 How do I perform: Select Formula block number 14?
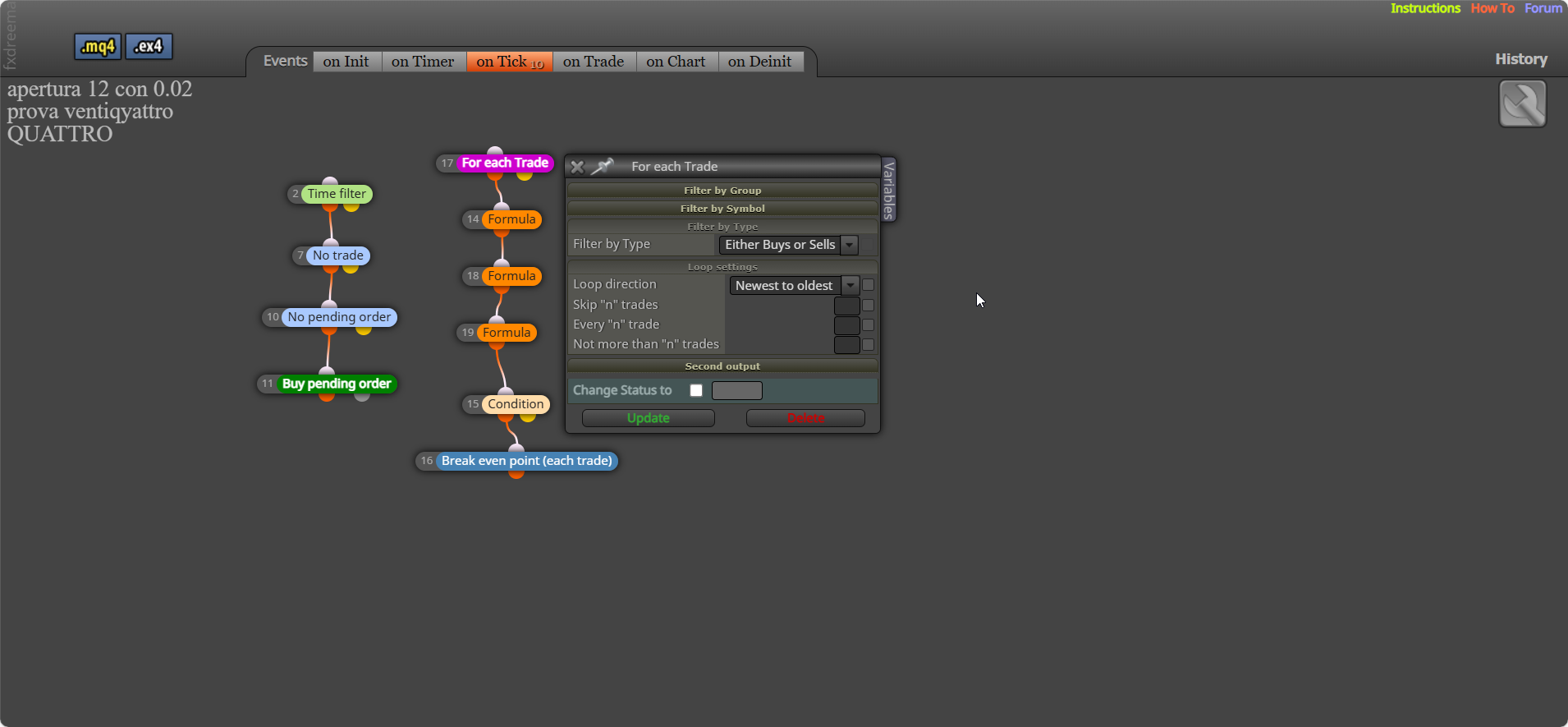pyautogui.click(x=511, y=219)
